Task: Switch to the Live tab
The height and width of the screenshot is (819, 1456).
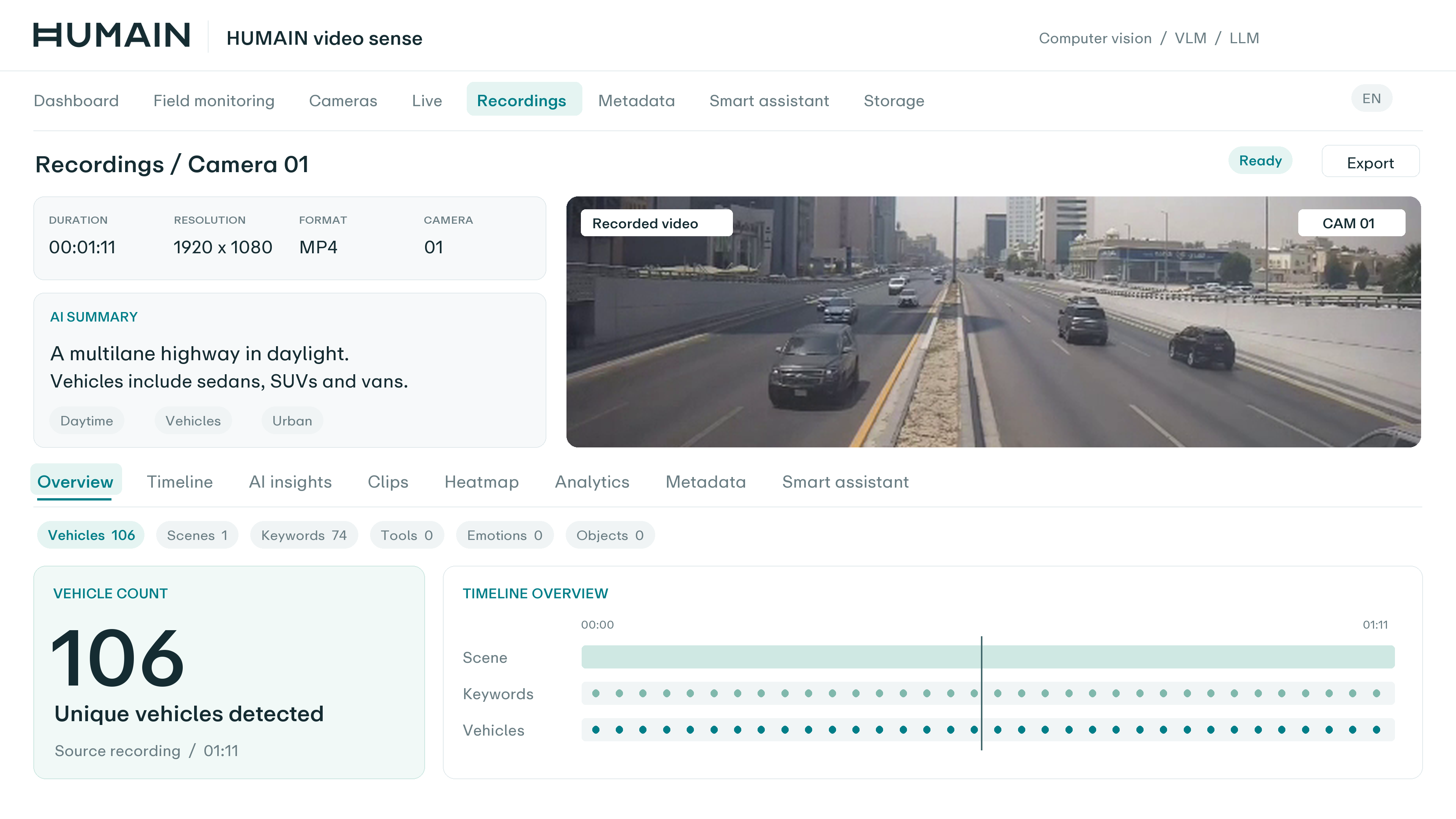Action: pos(427,100)
